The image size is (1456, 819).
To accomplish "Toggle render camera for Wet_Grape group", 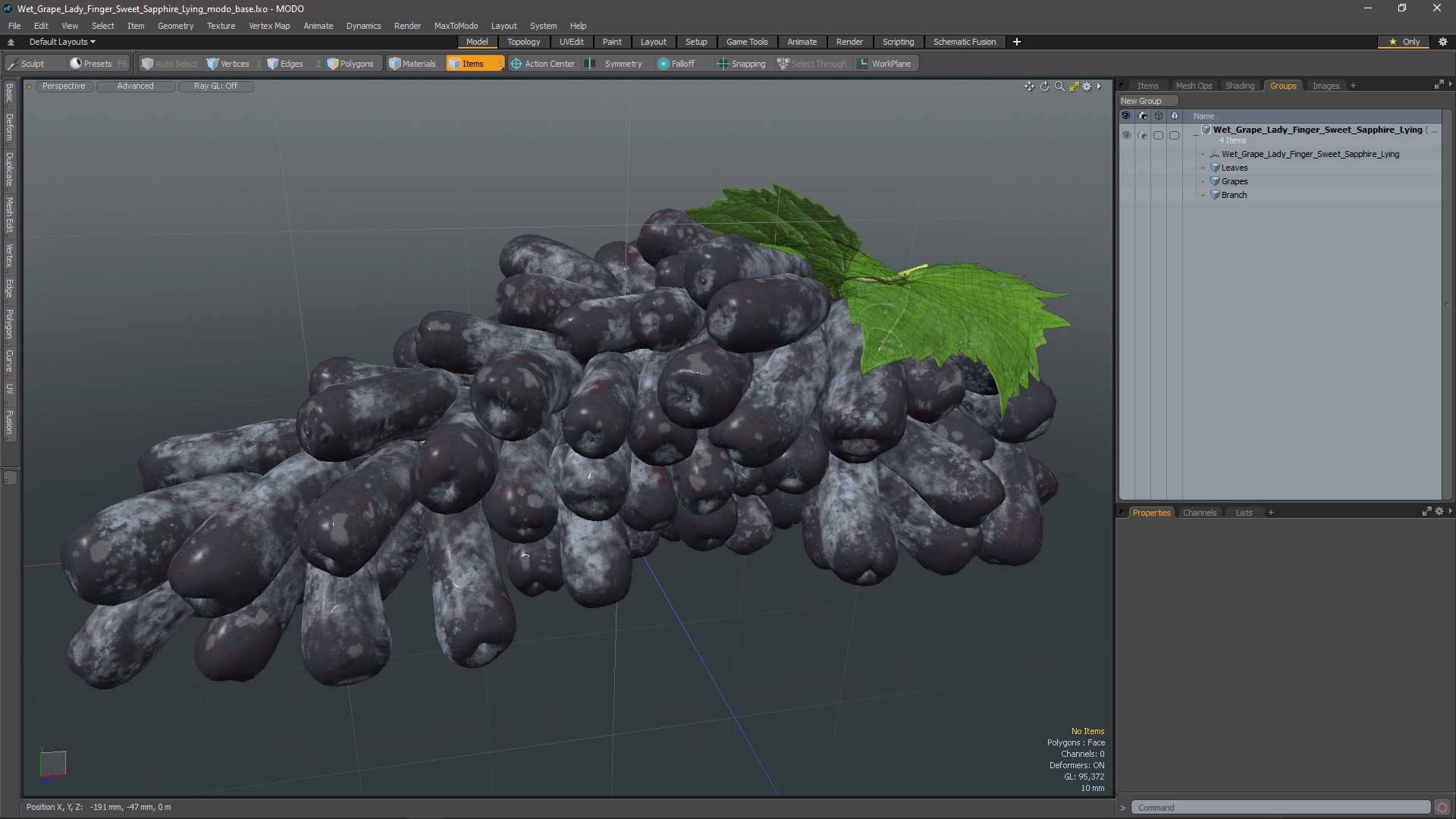I will tap(1143, 135).
